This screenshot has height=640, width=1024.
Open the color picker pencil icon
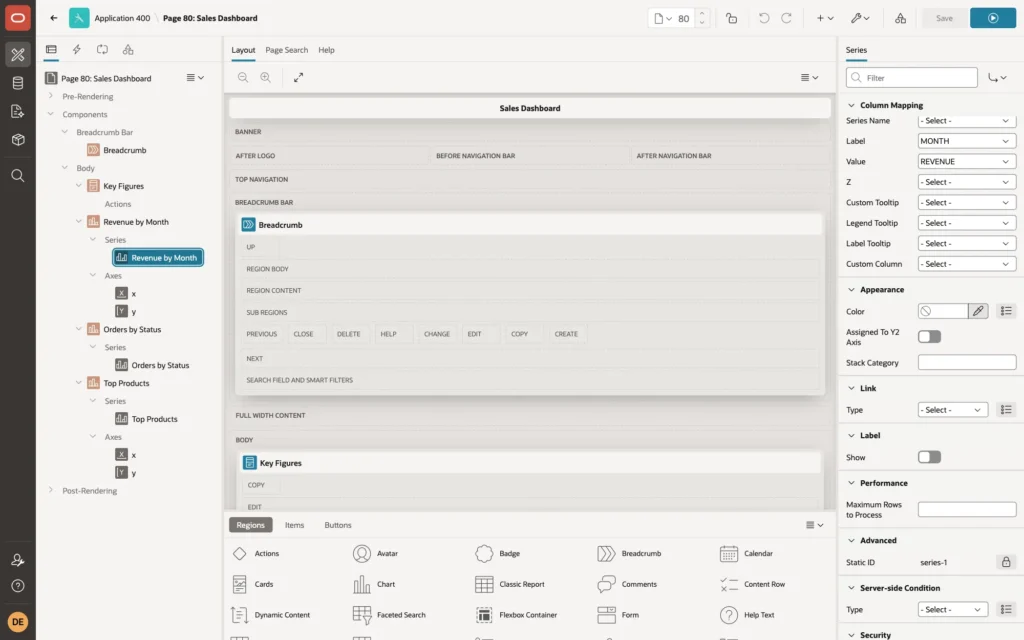[978, 312]
